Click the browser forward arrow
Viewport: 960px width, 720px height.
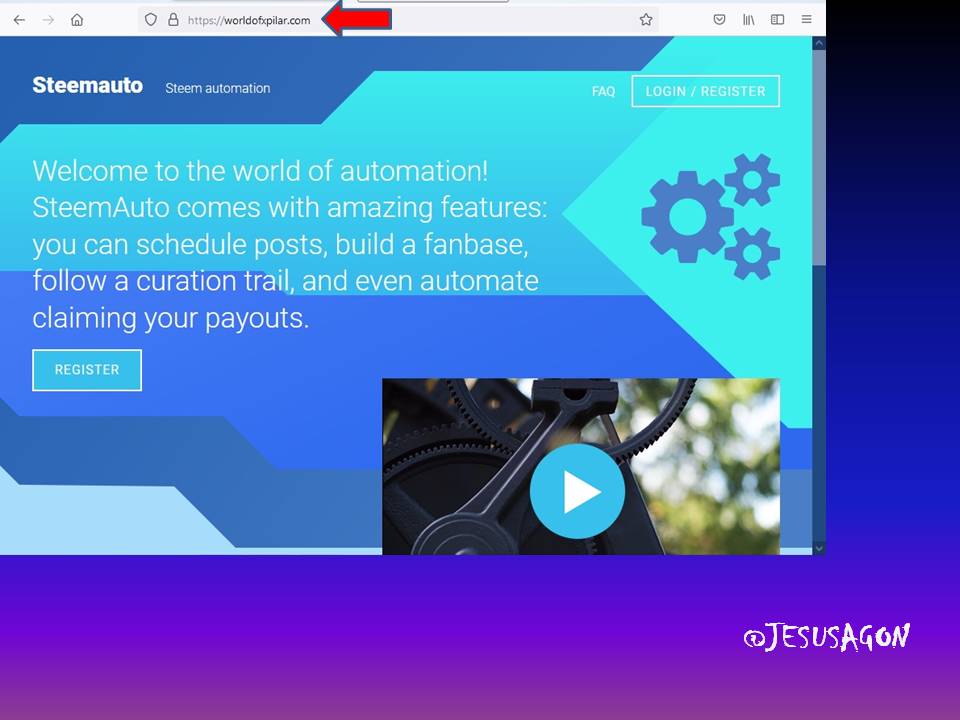(x=48, y=20)
